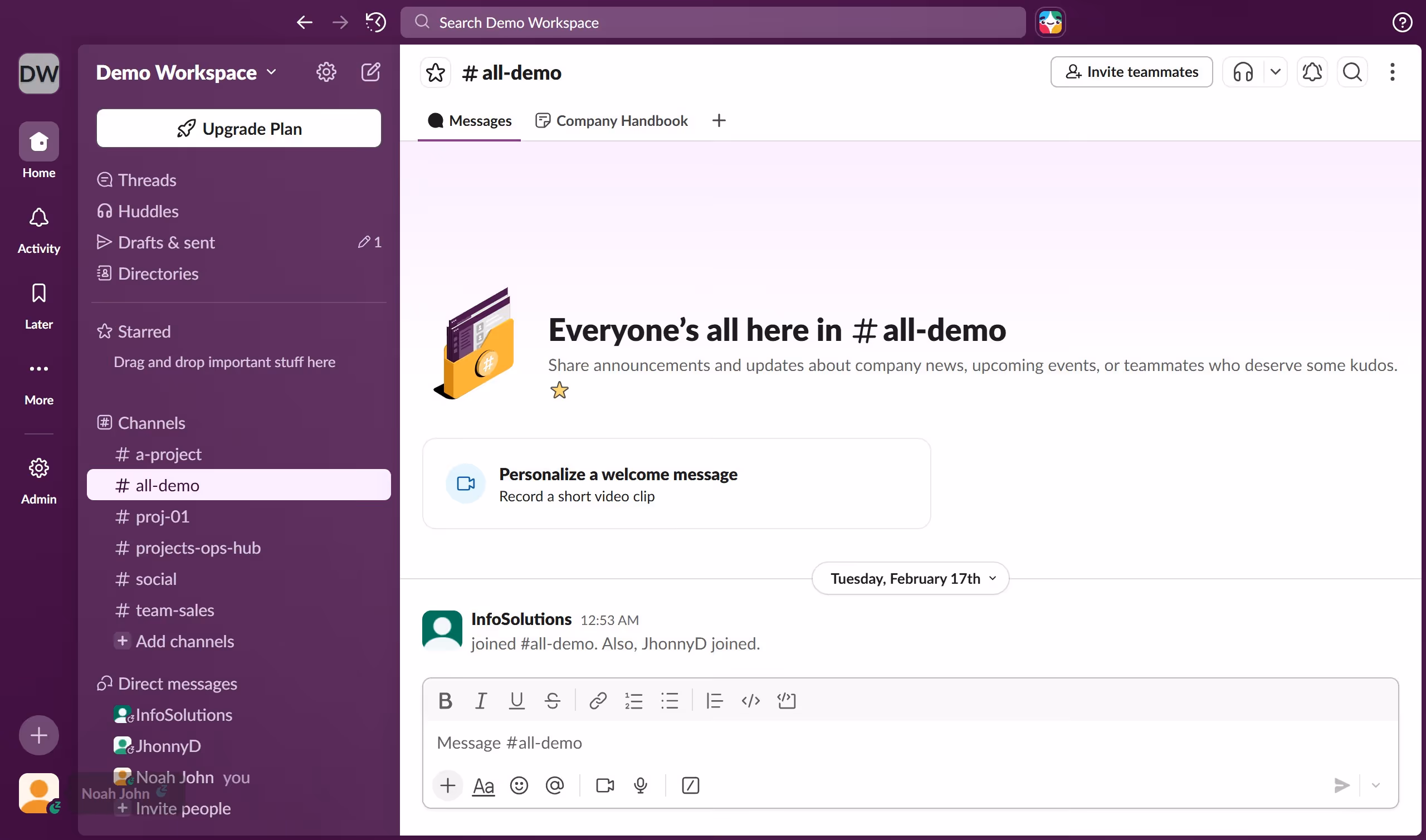Open the history clock icon

coord(376,23)
